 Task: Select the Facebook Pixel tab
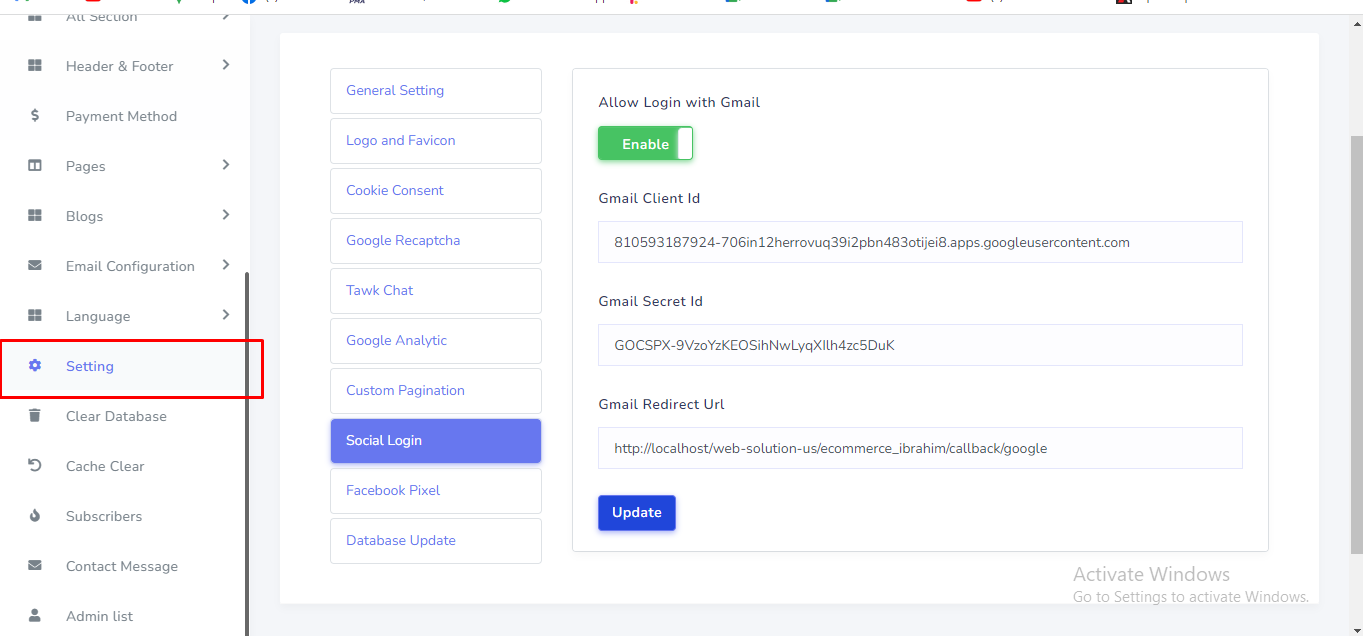pyautogui.click(x=435, y=491)
